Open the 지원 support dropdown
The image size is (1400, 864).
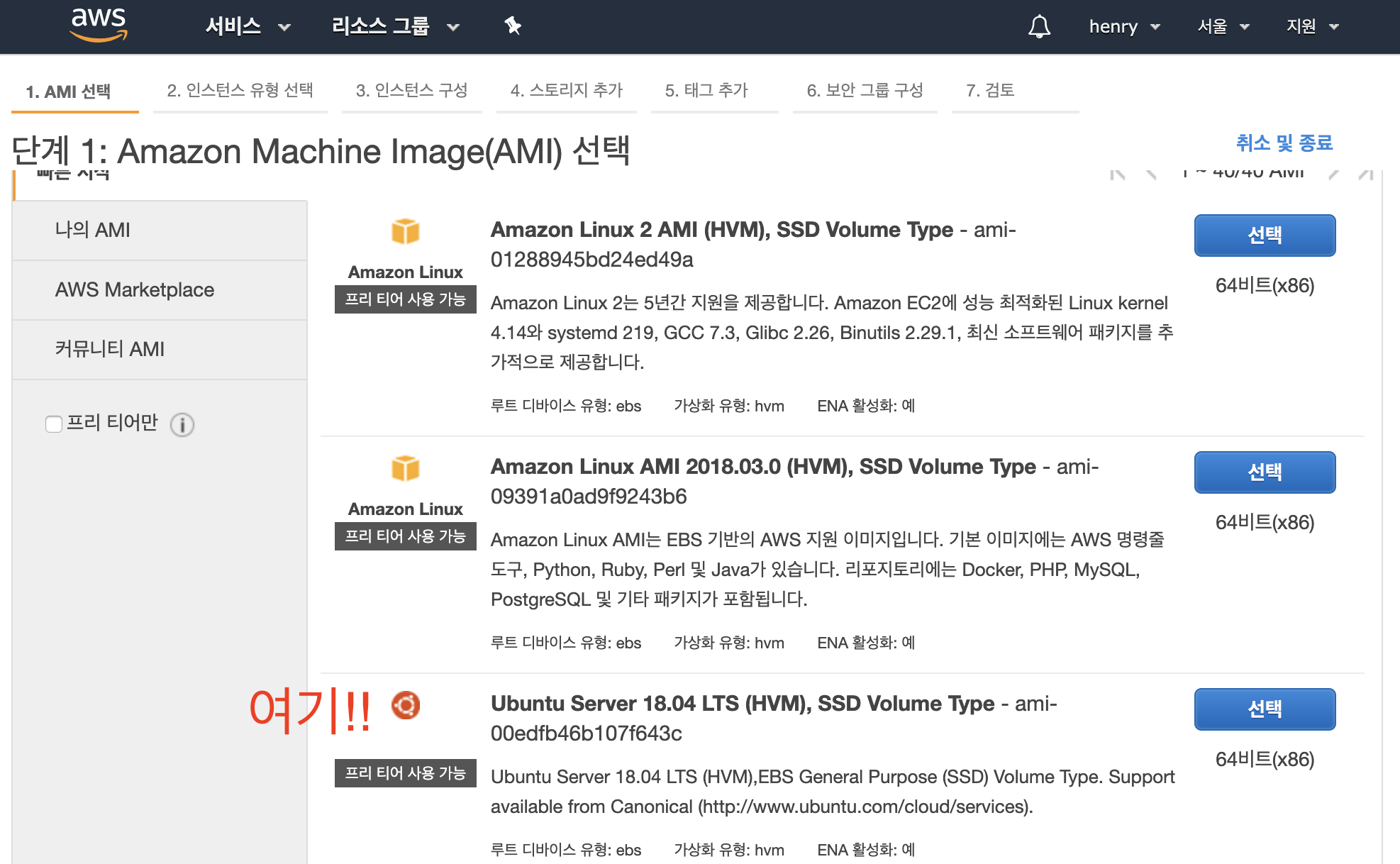pos(1312,27)
